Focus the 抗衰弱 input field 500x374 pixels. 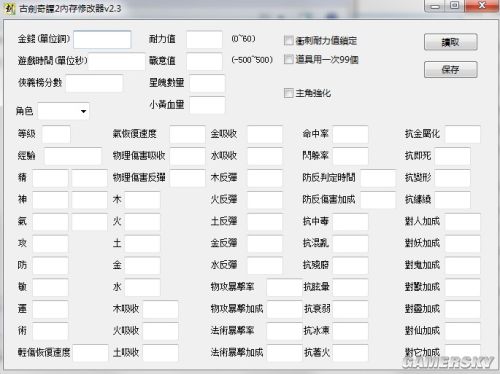tap(351, 309)
